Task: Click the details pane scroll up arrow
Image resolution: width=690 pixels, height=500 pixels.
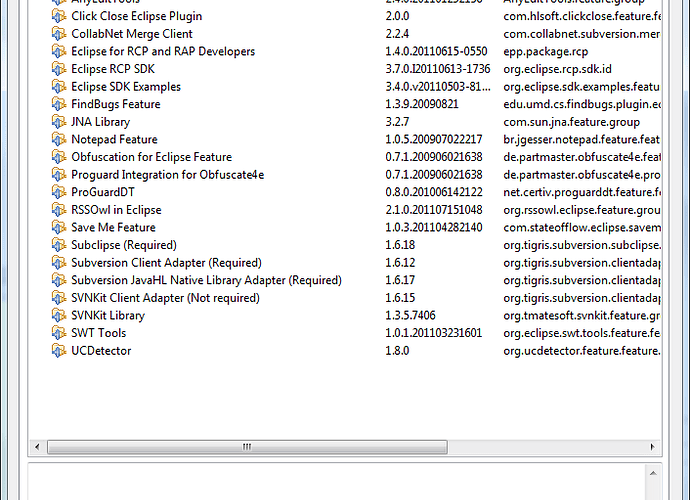Action: click(x=653, y=474)
